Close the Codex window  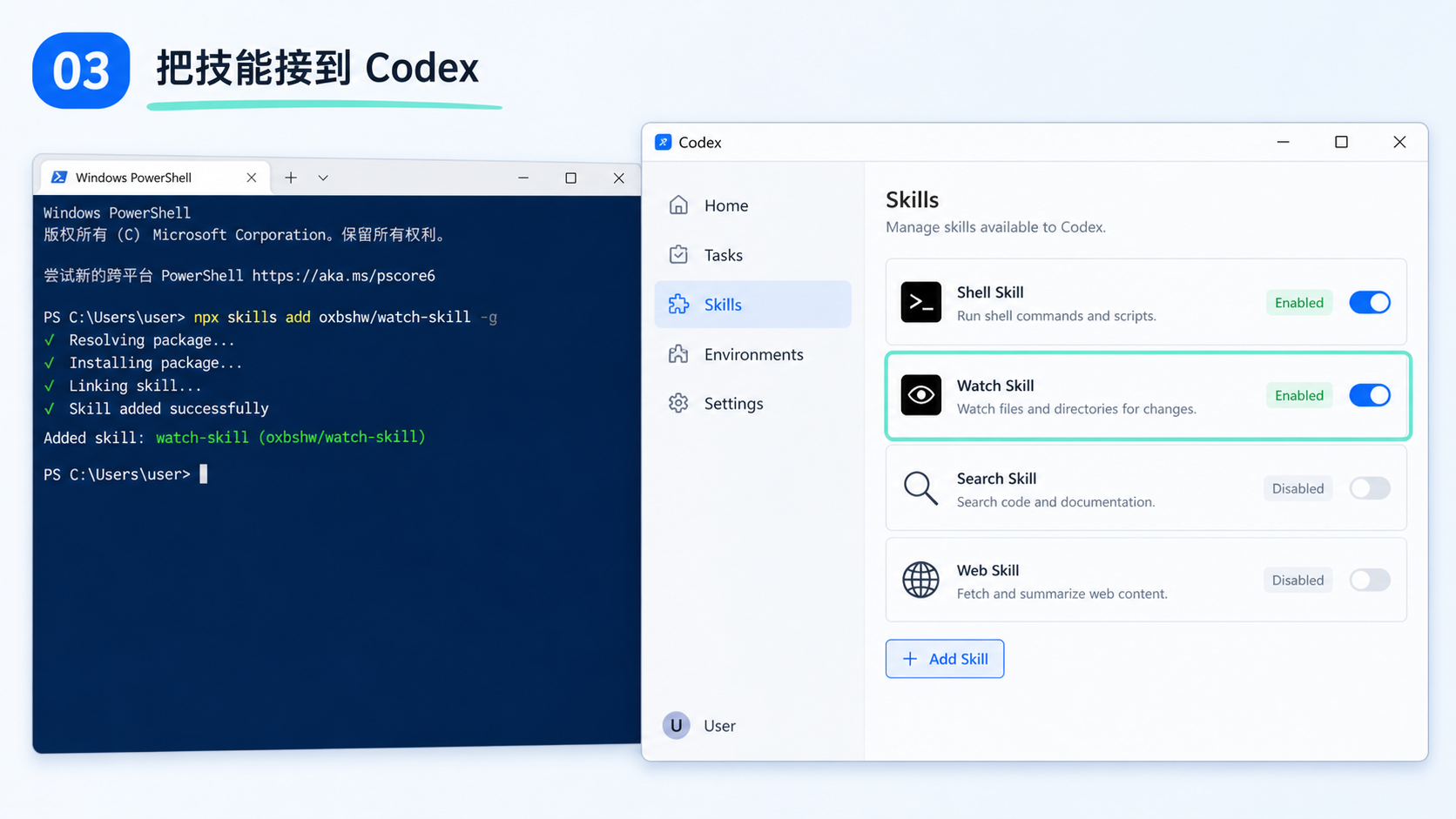(x=1399, y=142)
